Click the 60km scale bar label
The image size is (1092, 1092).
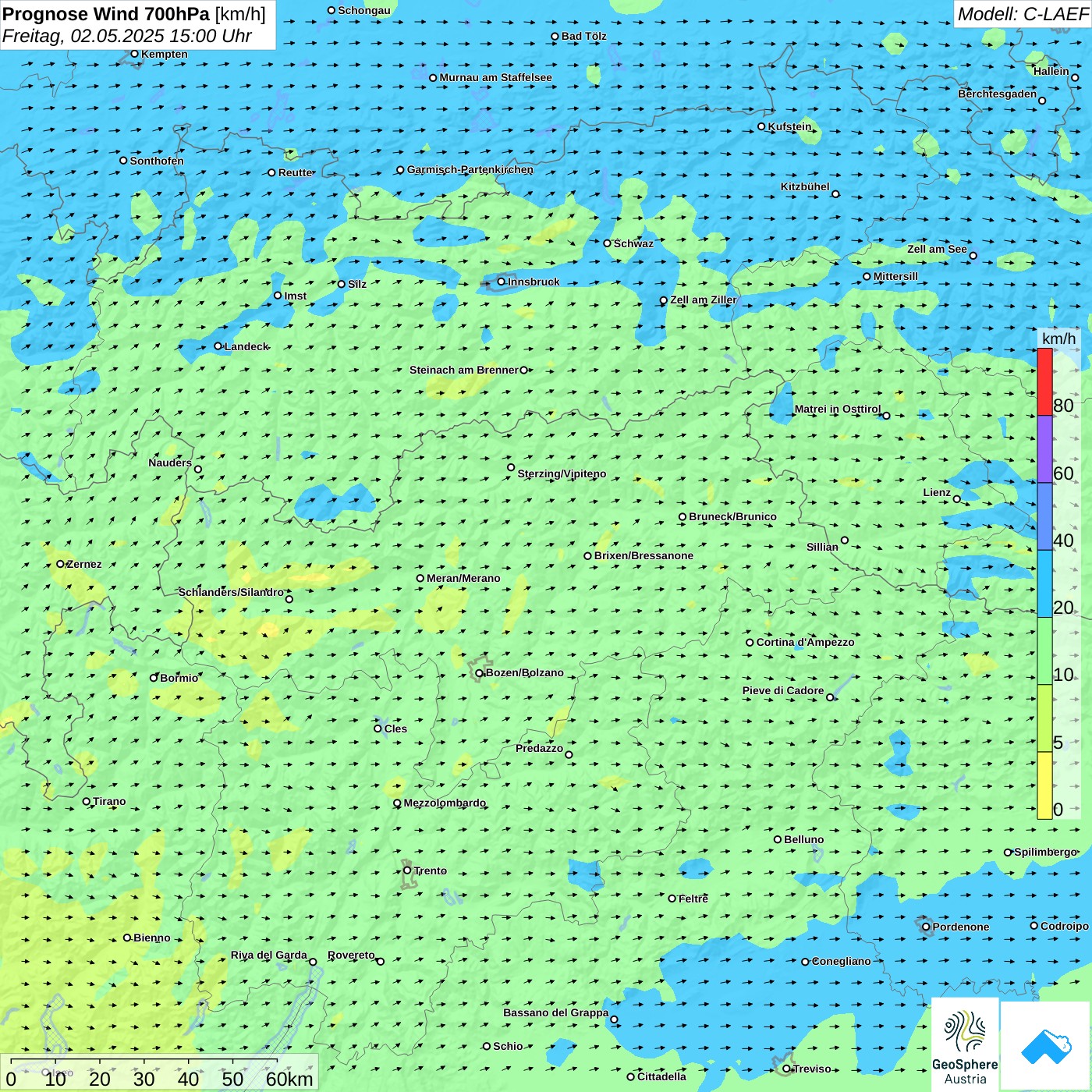click(289, 1079)
